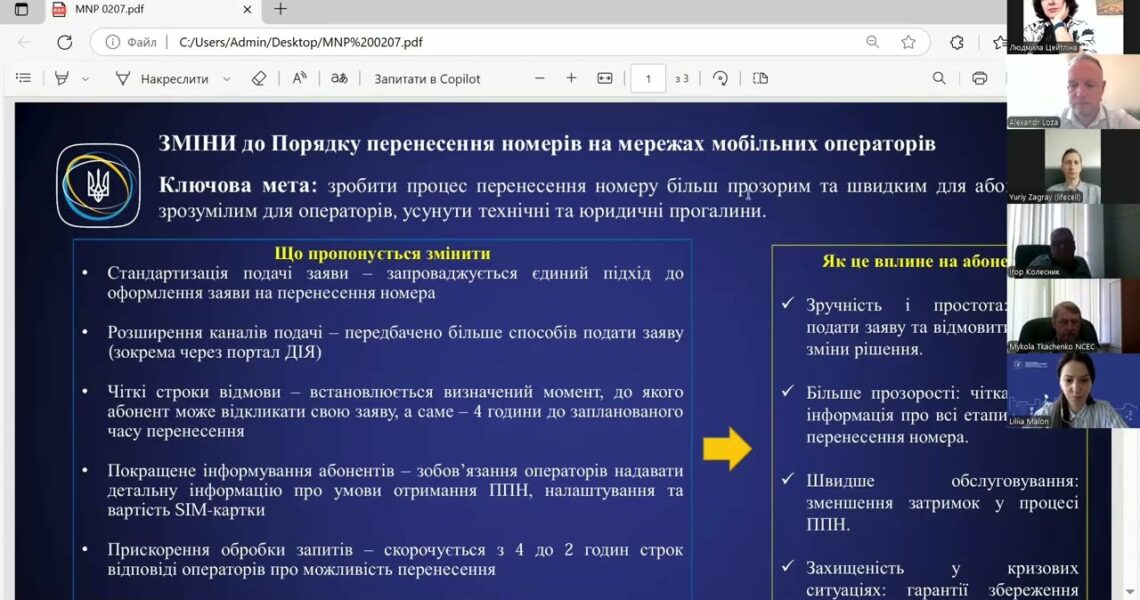
Task: Open the PDF table of contents
Action: (23, 78)
